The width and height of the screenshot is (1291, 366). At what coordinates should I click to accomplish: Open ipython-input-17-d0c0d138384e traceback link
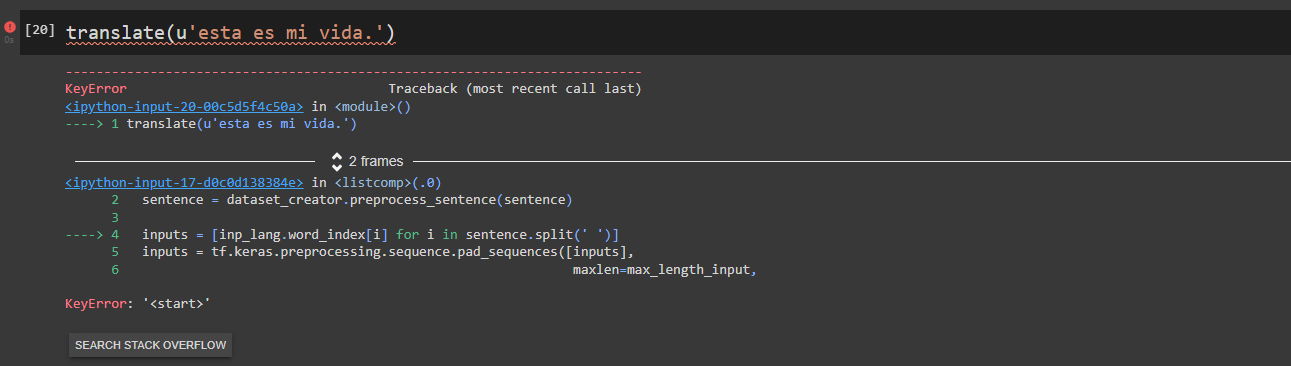point(184,183)
